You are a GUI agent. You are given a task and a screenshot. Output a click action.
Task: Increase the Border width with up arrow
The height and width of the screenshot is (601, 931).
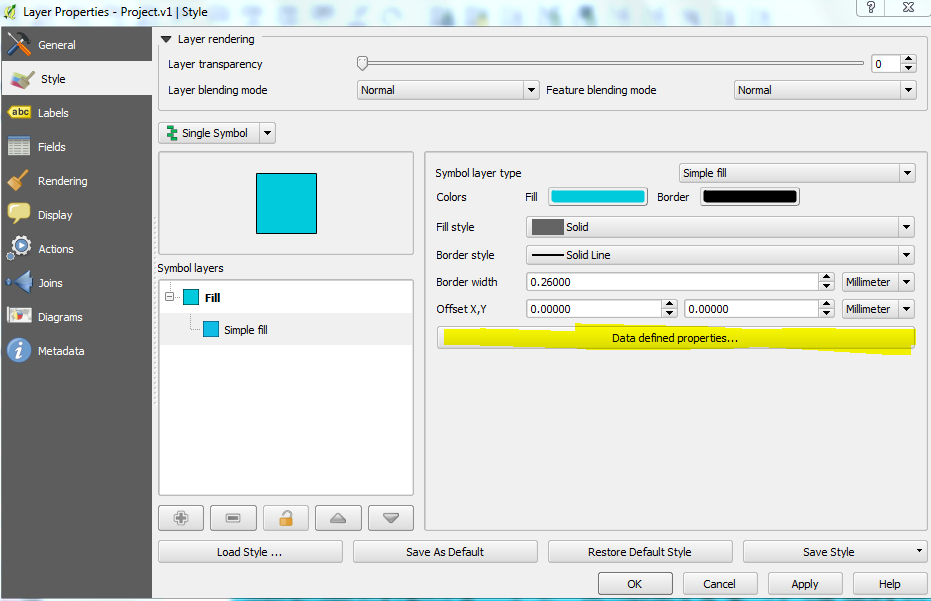826,277
